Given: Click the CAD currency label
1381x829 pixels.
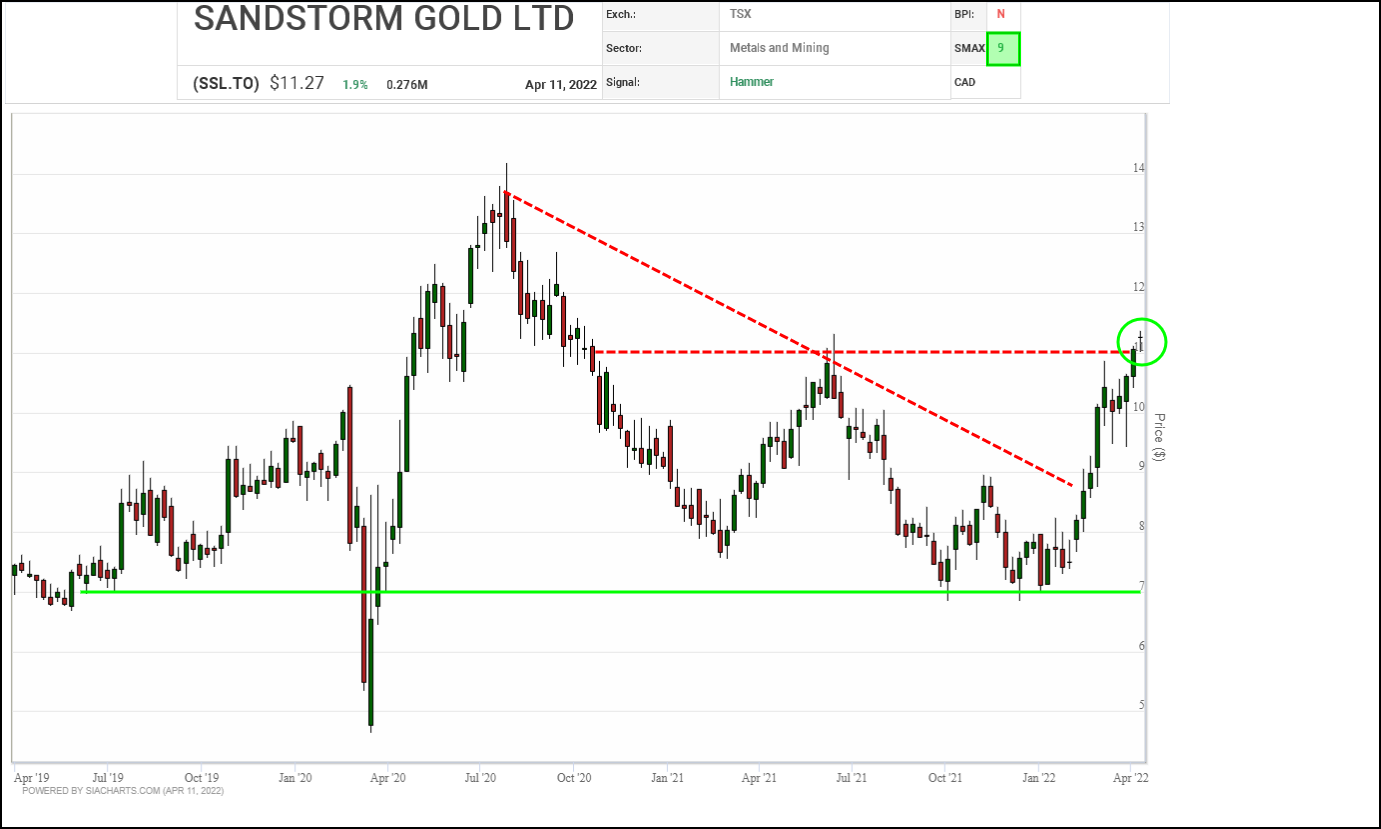Looking at the screenshot, I should pos(965,82).
